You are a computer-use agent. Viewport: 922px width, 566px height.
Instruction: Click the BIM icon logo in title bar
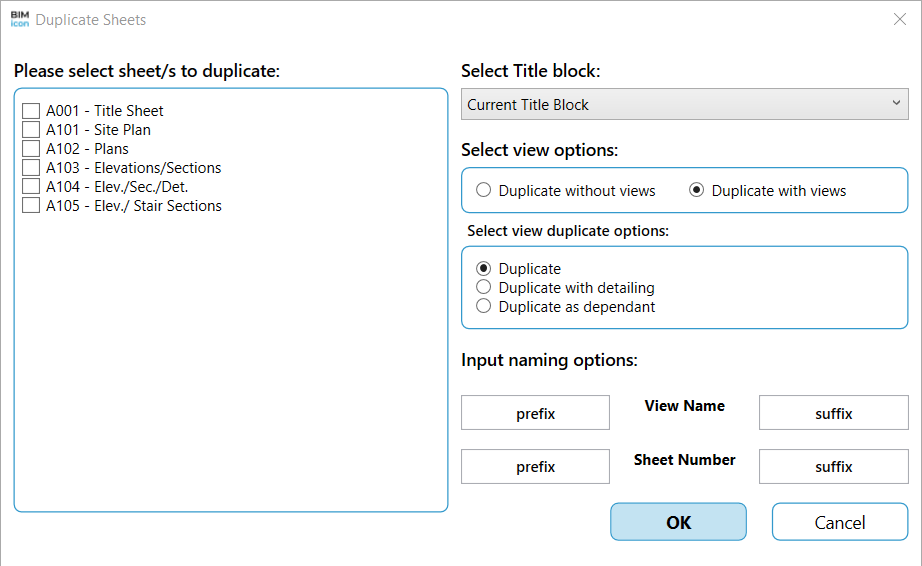click(19, 20)
